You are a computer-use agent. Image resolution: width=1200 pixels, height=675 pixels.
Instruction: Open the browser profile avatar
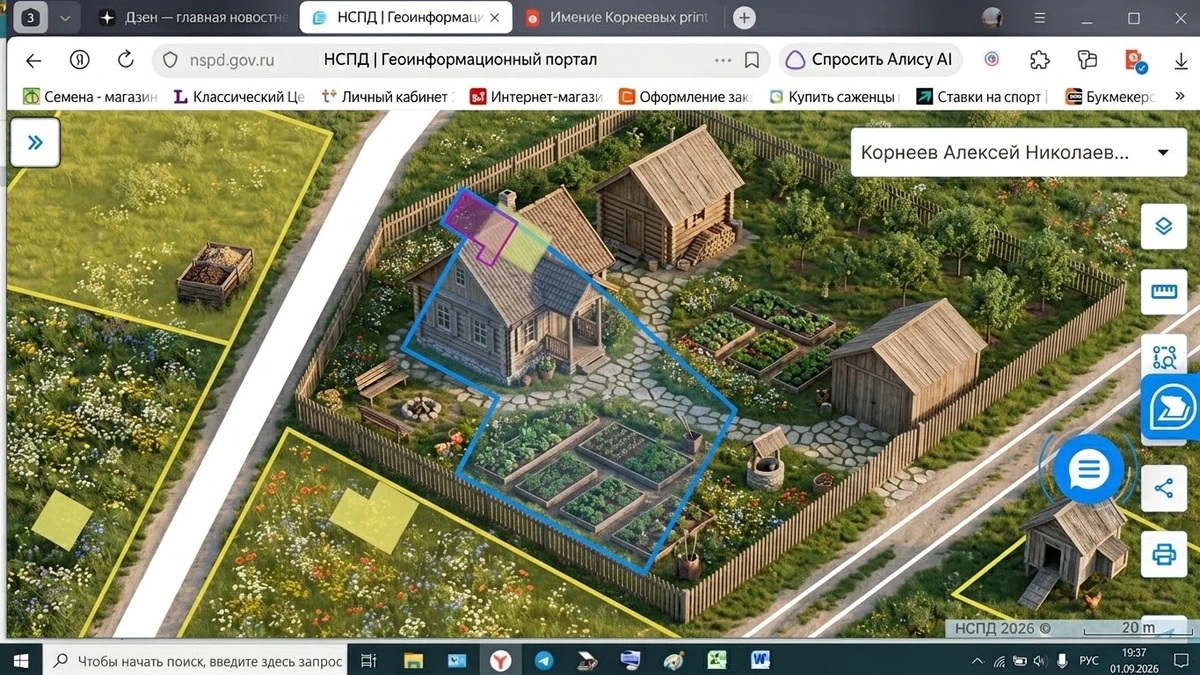pos(992,18)
